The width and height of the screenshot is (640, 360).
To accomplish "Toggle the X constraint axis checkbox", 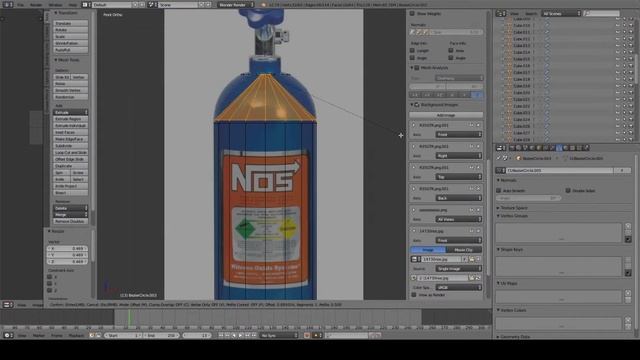I will click(49, 277).
